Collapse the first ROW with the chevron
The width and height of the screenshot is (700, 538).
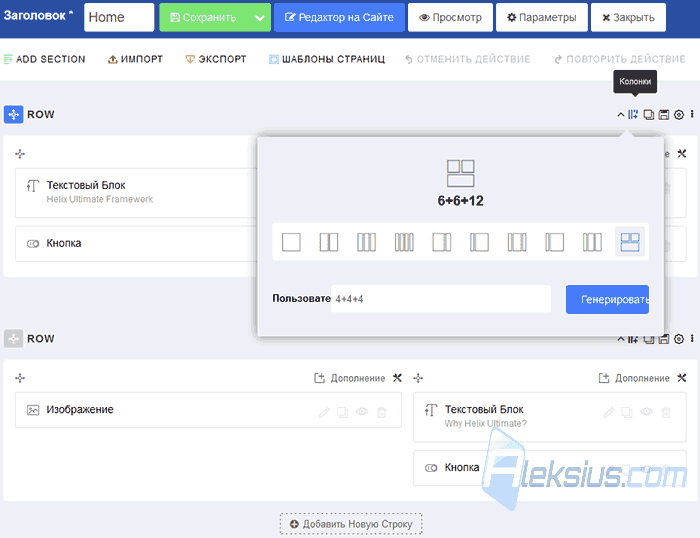click(621, 115)
